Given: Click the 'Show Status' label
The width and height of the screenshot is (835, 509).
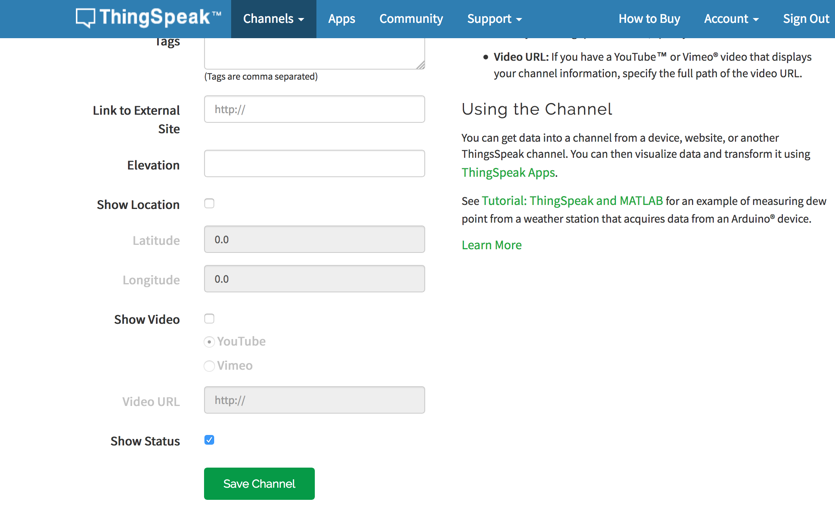Looking at the screenshot, I should (x=145, y=441).
